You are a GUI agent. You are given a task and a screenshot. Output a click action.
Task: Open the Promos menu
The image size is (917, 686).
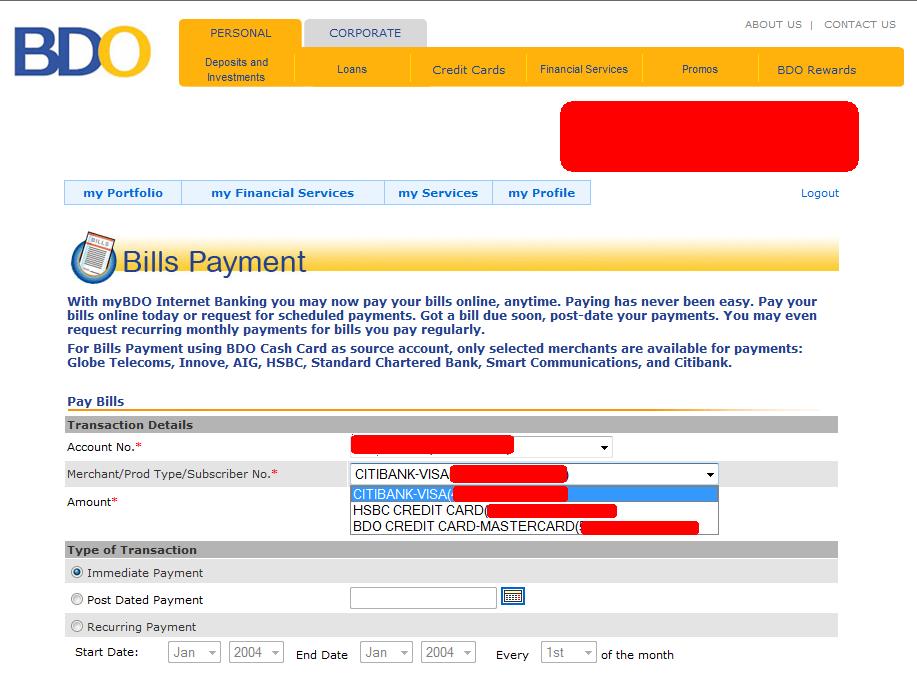(699, 70)
